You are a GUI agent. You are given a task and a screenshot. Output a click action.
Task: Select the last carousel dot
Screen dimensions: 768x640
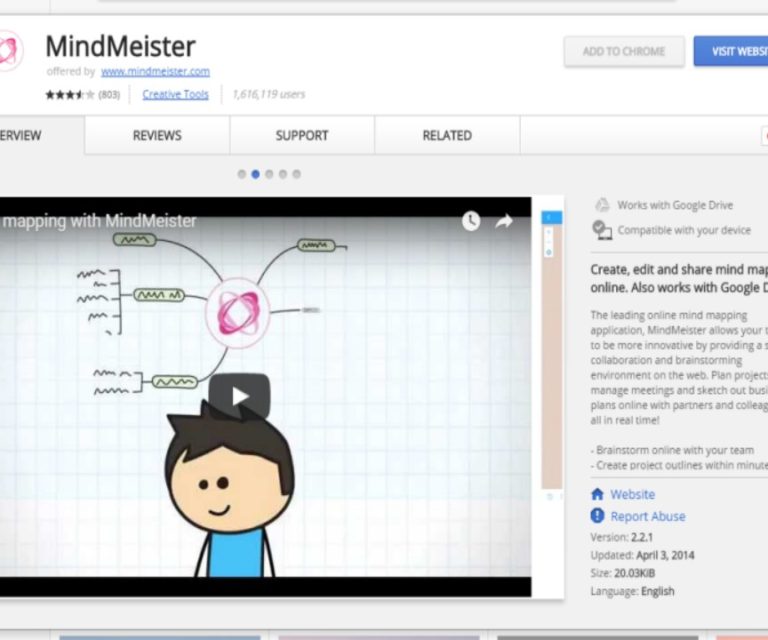click(x=296, y=174)
